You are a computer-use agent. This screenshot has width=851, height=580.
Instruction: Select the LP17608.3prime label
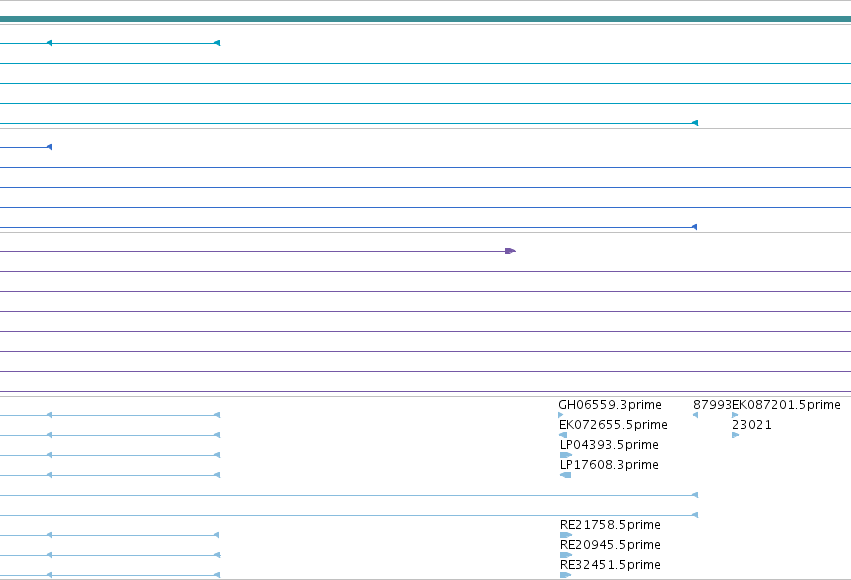(609, 465)
